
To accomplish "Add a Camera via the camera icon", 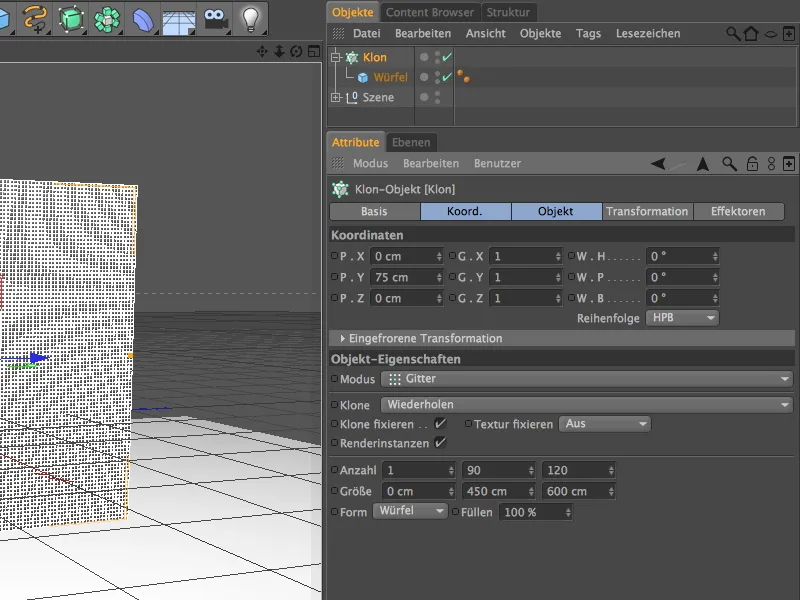I will [215, 17].
